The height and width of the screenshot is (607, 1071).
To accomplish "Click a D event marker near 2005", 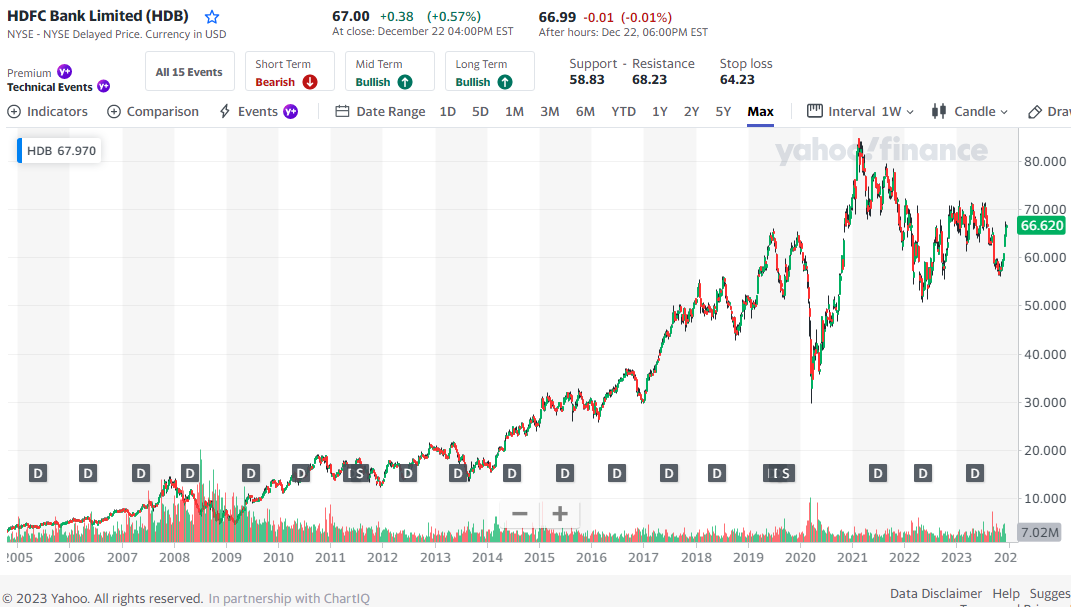I will (37, 472).
